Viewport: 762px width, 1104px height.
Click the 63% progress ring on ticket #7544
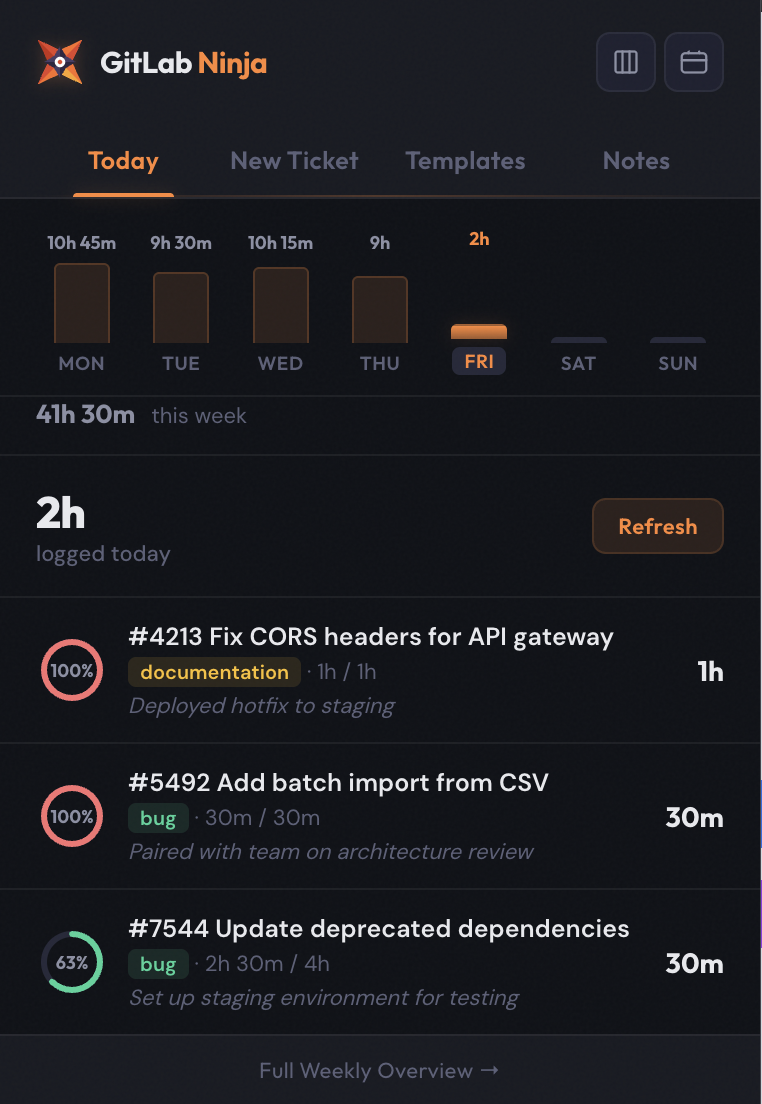[x=71, y=962]
